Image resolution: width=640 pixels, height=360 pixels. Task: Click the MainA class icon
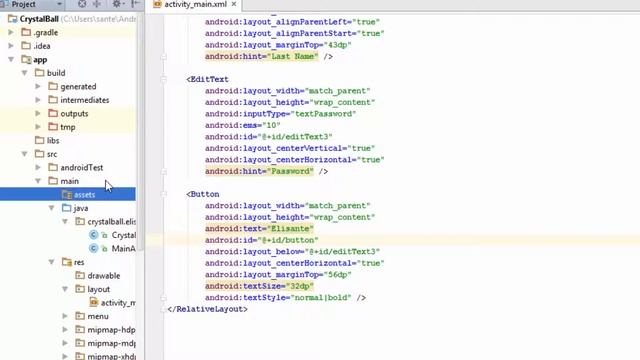click(93, 248)
